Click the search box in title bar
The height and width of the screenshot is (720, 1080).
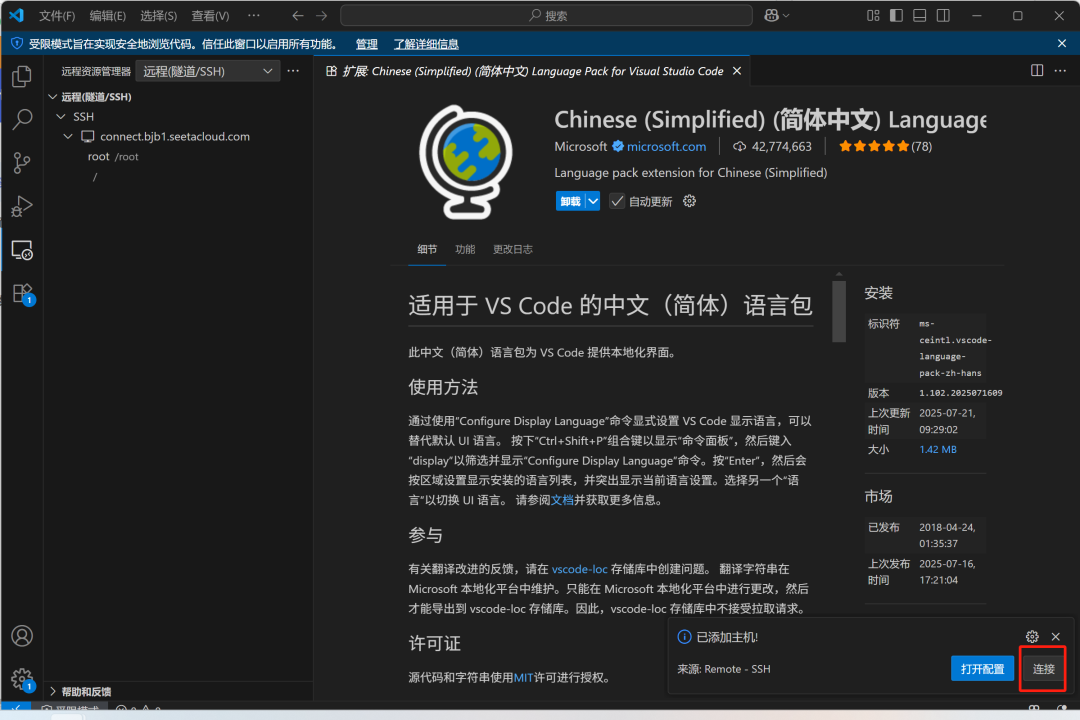546,15
